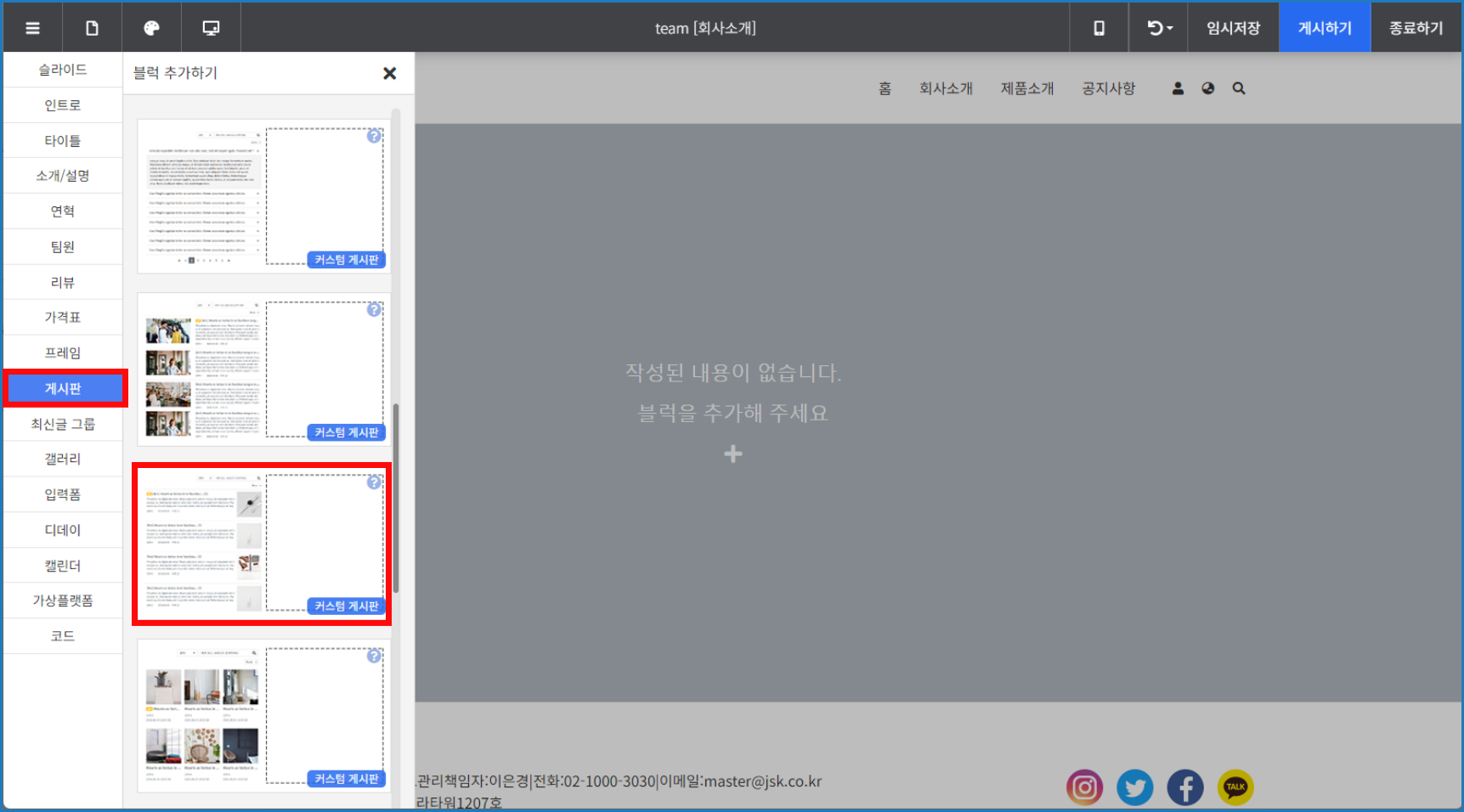Screen dimensions: 1464x812
Task: Click help icon on first board template
Action: pos(374,136)
